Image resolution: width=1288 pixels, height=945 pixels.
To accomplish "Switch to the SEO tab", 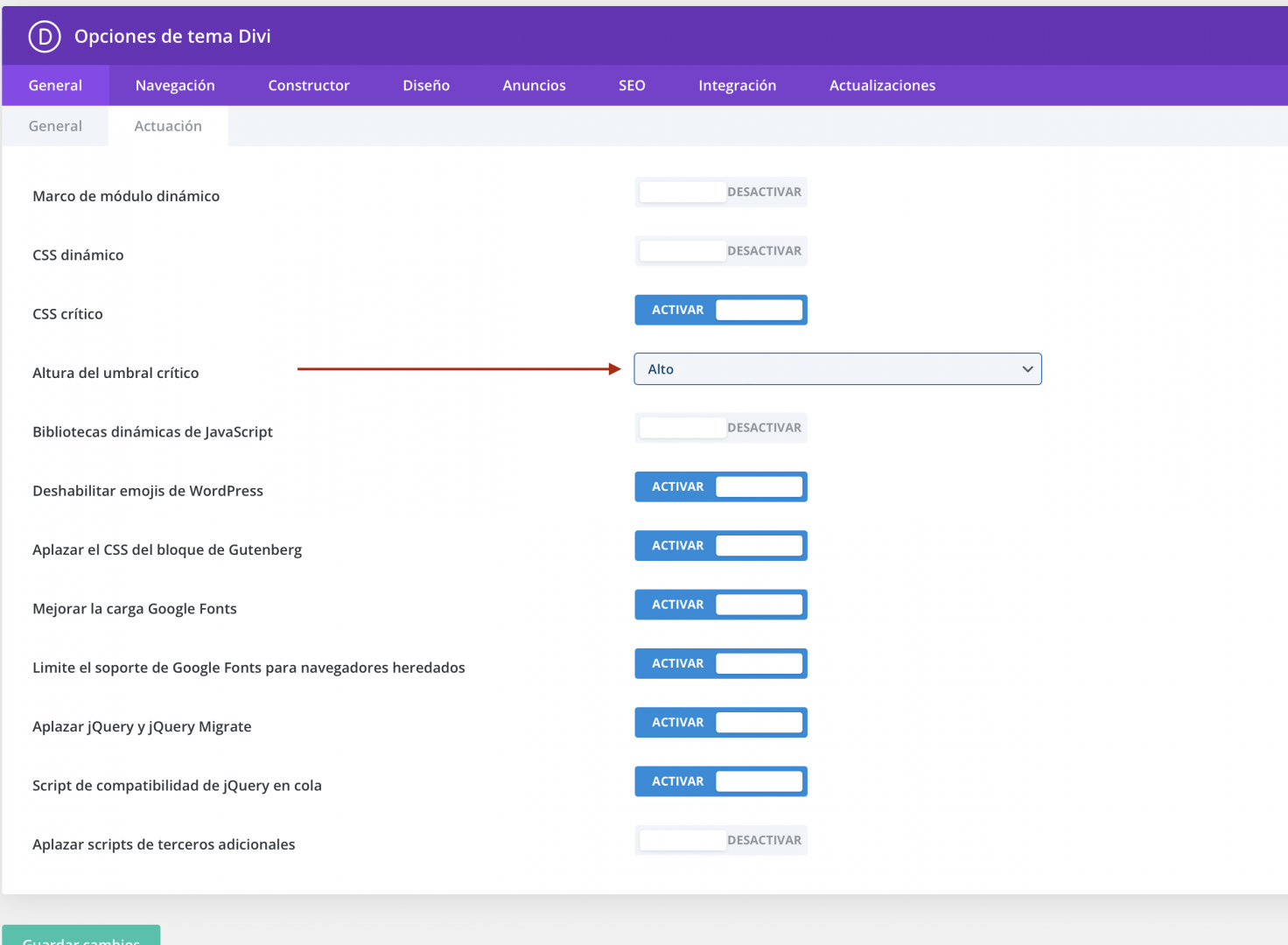I will (x=632, y=86).
